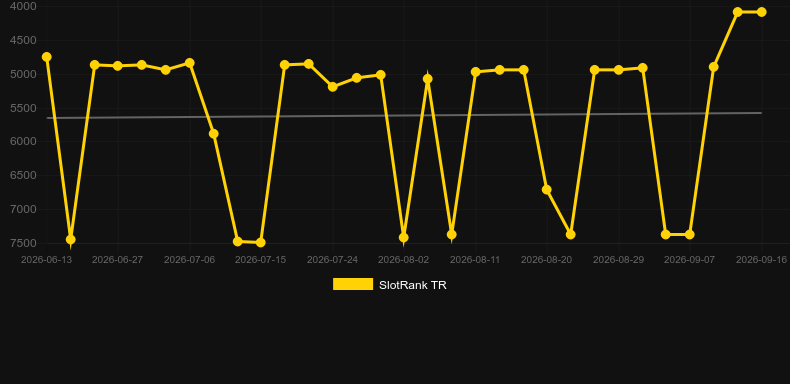The width and height of the screenshot is (790, 384).
Task: Select the data point above the 2026-08-29 label
Action: [x=619, y=70]
